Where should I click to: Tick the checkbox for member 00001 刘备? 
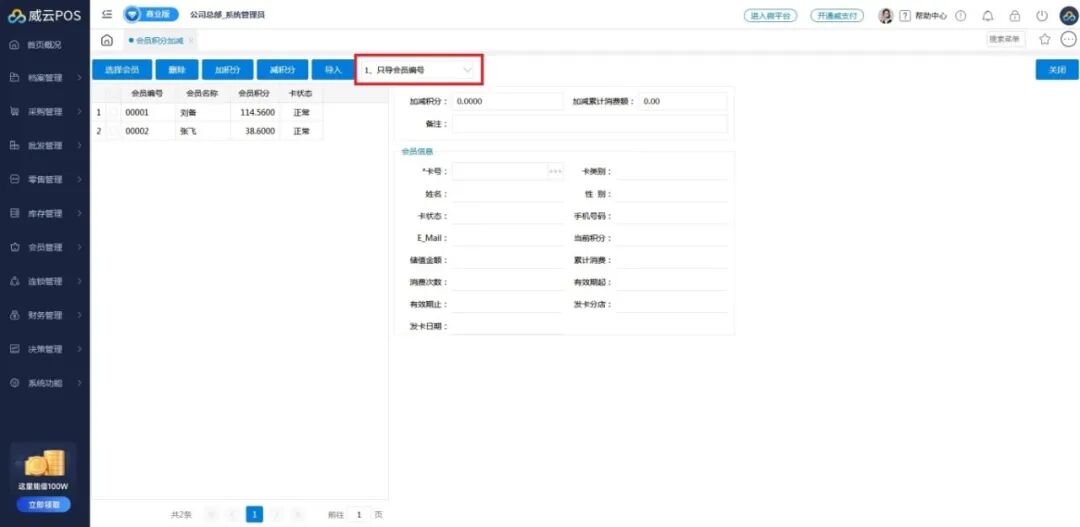click(x=113, y=113)
